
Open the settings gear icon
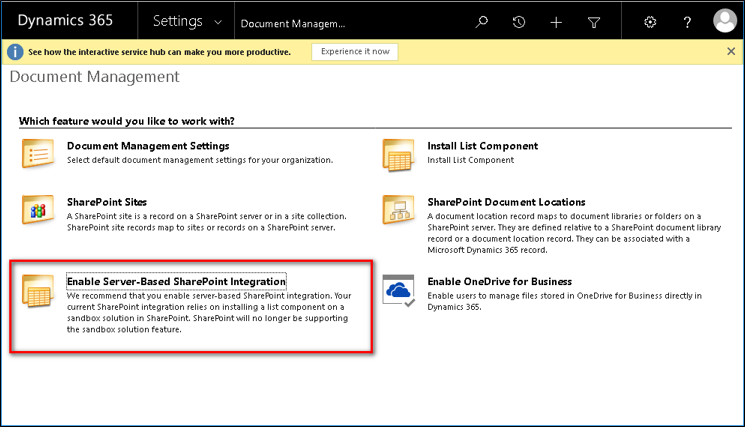(x=650, y=22)
